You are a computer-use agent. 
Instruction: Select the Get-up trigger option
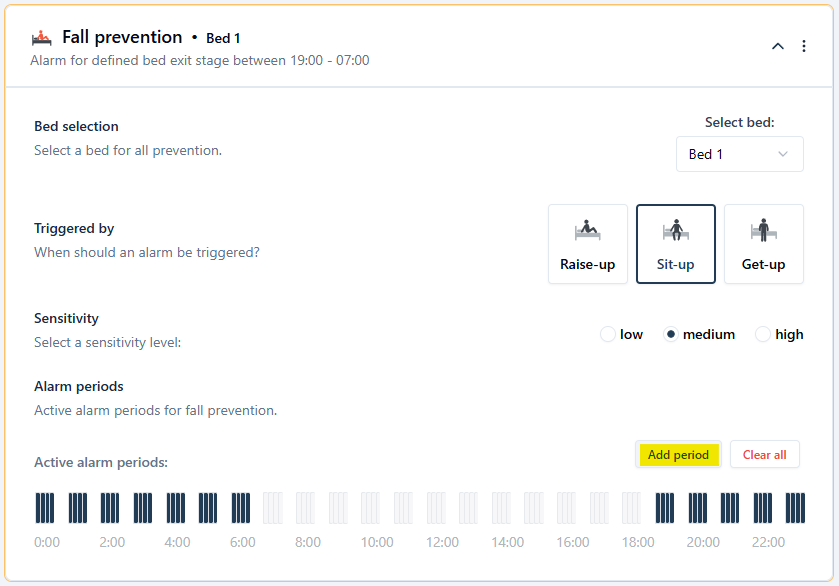763,244
